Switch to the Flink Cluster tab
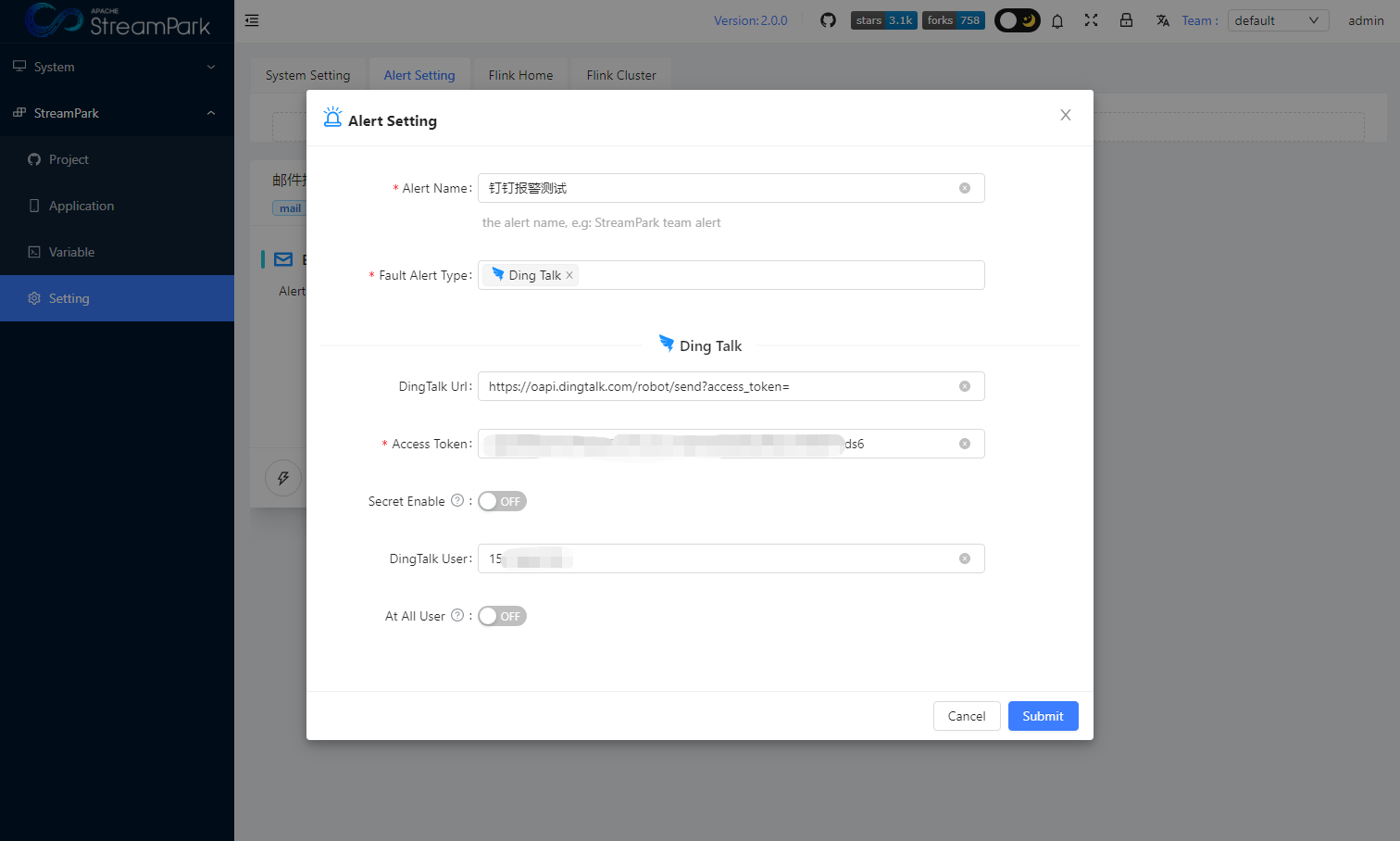 (x=621, y=75)
